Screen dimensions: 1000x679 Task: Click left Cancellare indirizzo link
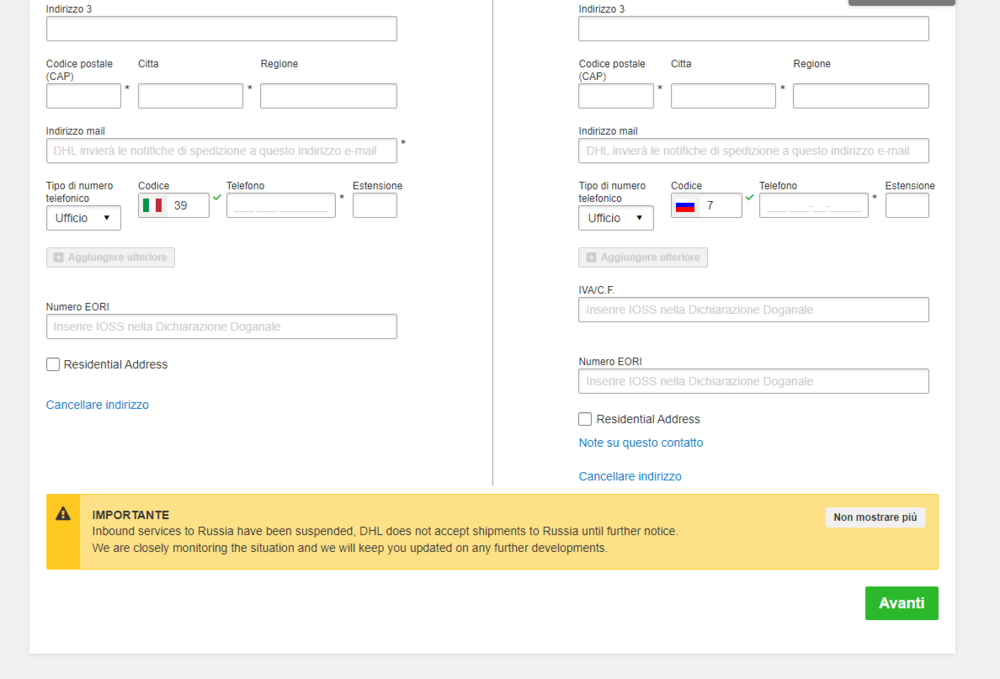[x=97, y=405]
